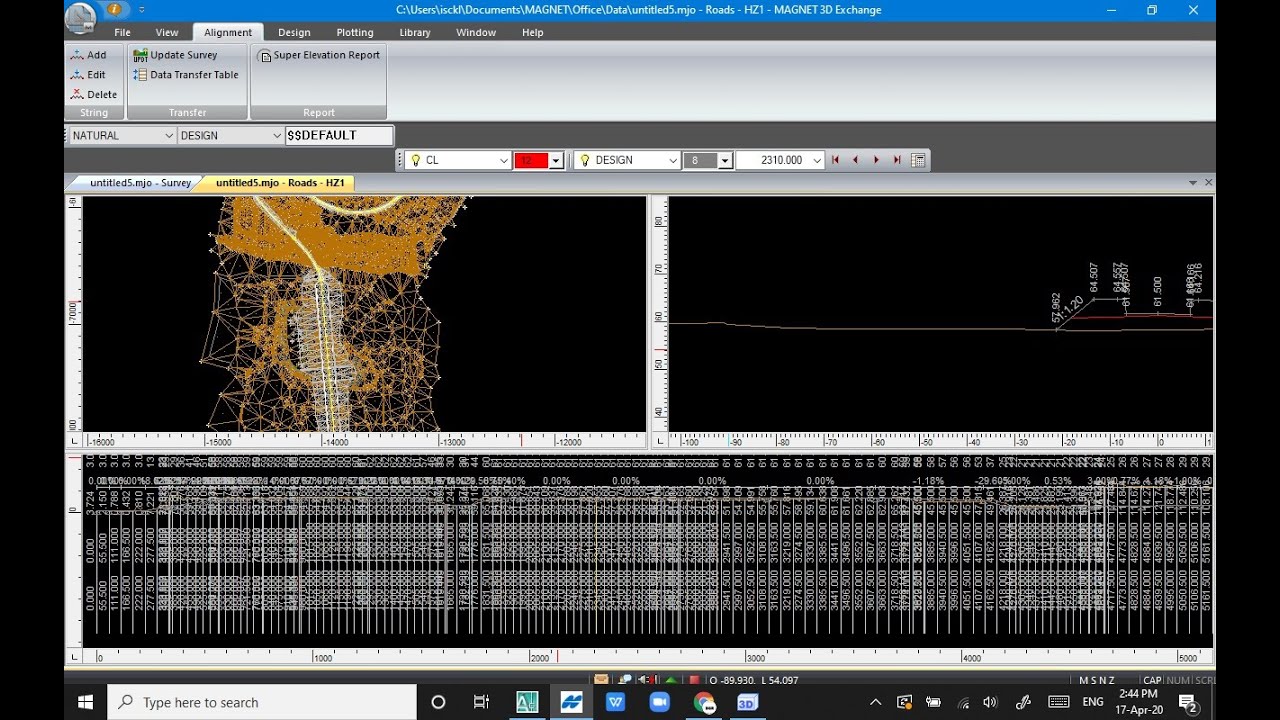Open the Wi-Fi network tray icon
The image size is (1280, 720).
pos(963,702)
